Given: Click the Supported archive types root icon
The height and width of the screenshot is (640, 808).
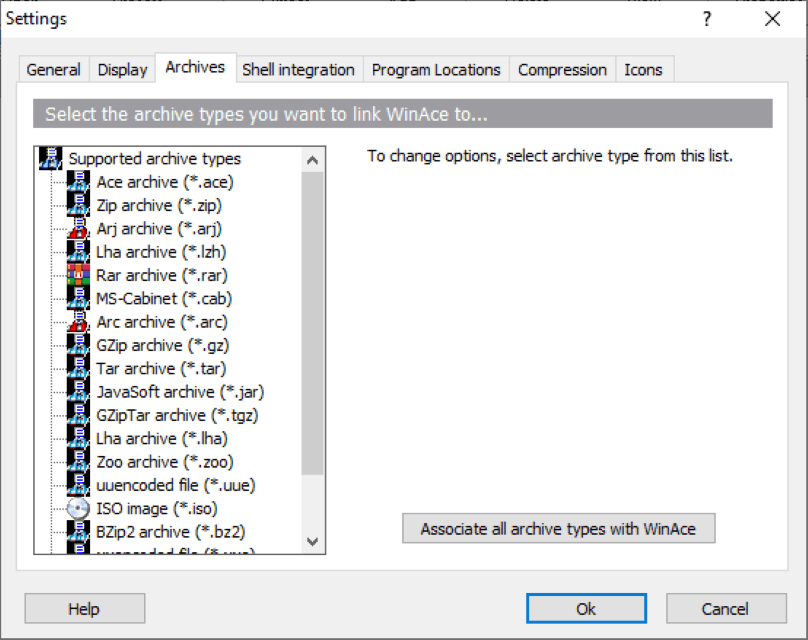Looking at the screenshot, I should click(50, 158).
